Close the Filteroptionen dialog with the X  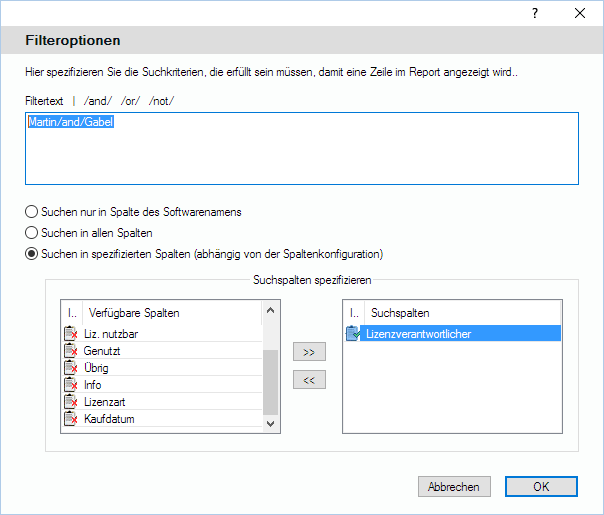click(x=580, y=13)
